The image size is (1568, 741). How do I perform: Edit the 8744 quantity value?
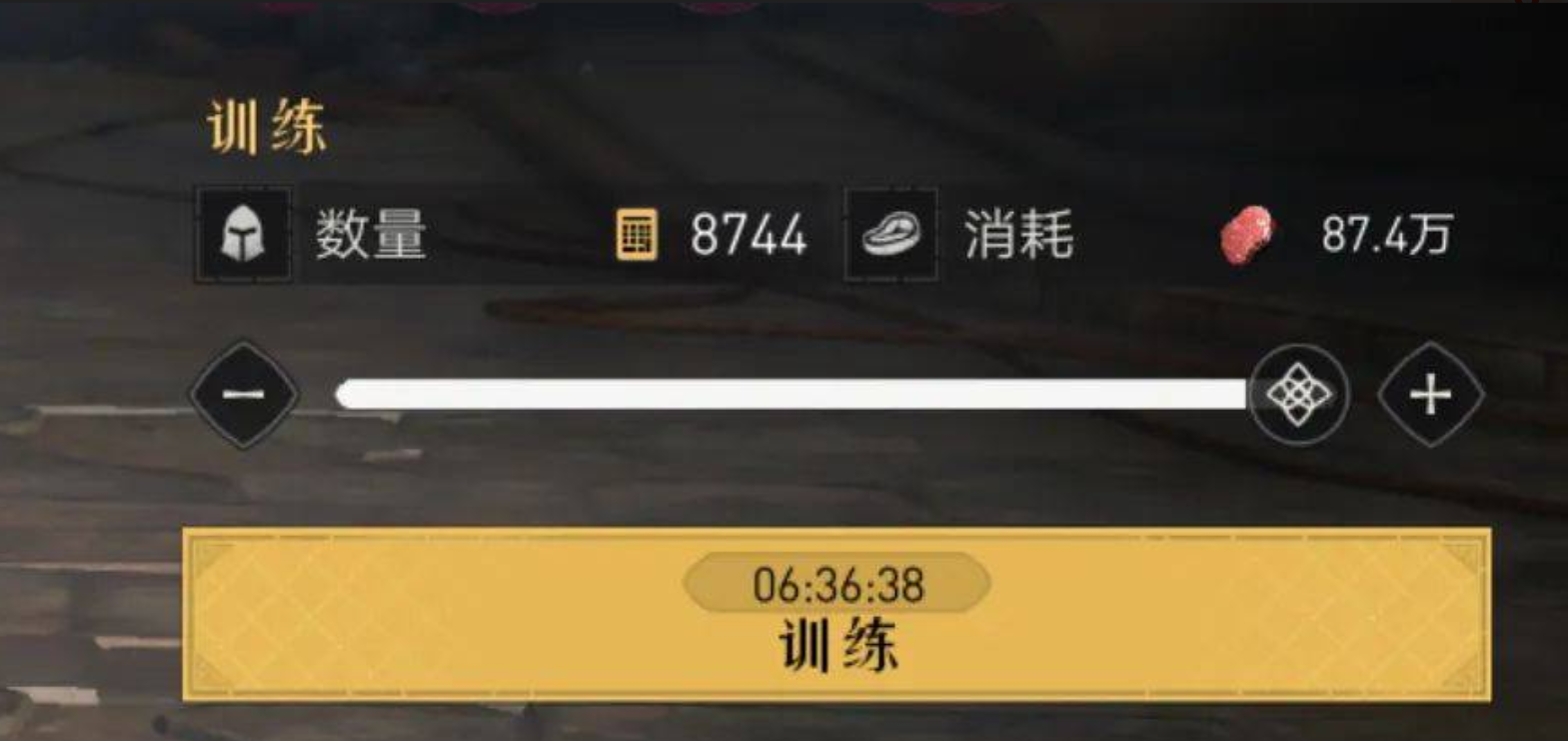click(x=749, y=235)
